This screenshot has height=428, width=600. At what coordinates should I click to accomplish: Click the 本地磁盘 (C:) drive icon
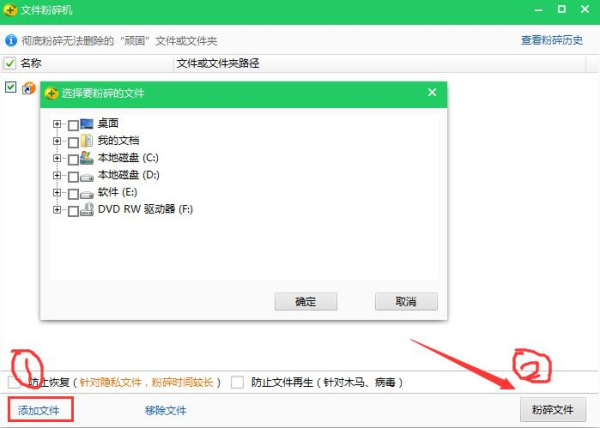point(87,158)
